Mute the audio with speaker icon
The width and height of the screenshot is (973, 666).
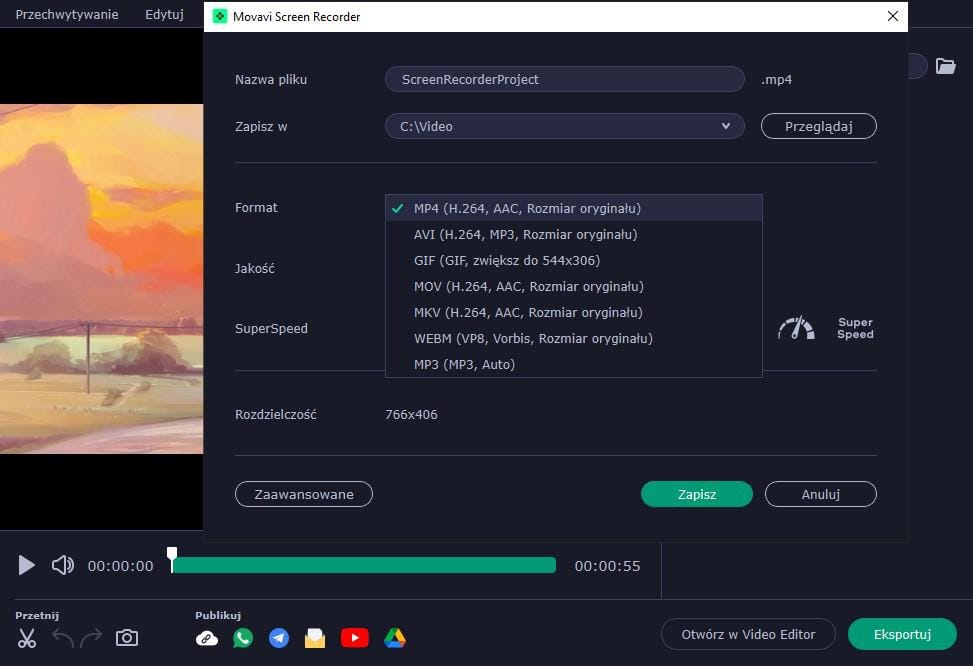click(x=63, y=565)
